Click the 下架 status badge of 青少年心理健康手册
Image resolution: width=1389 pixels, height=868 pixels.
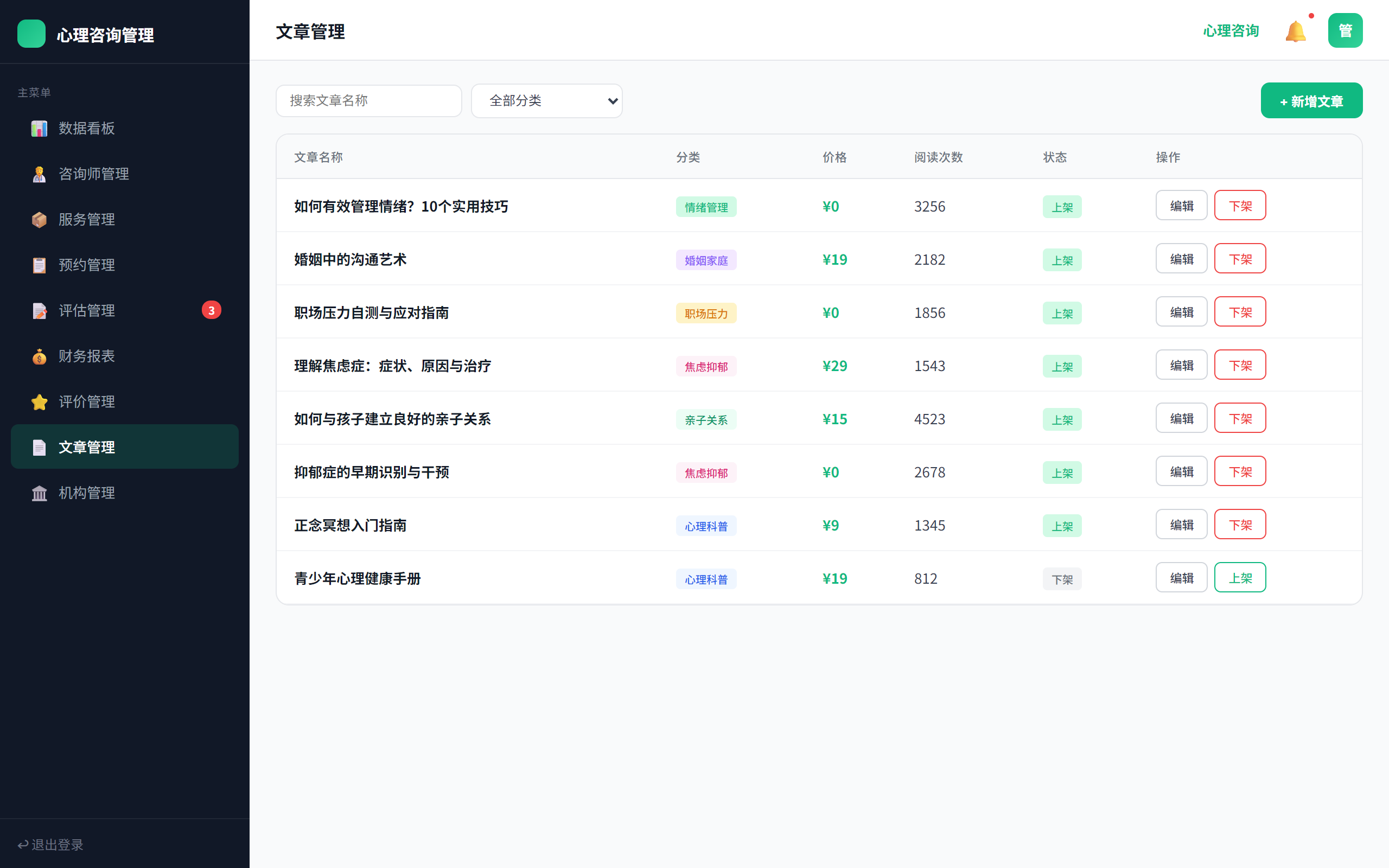pyautogui.click(x=1062, y=579)
